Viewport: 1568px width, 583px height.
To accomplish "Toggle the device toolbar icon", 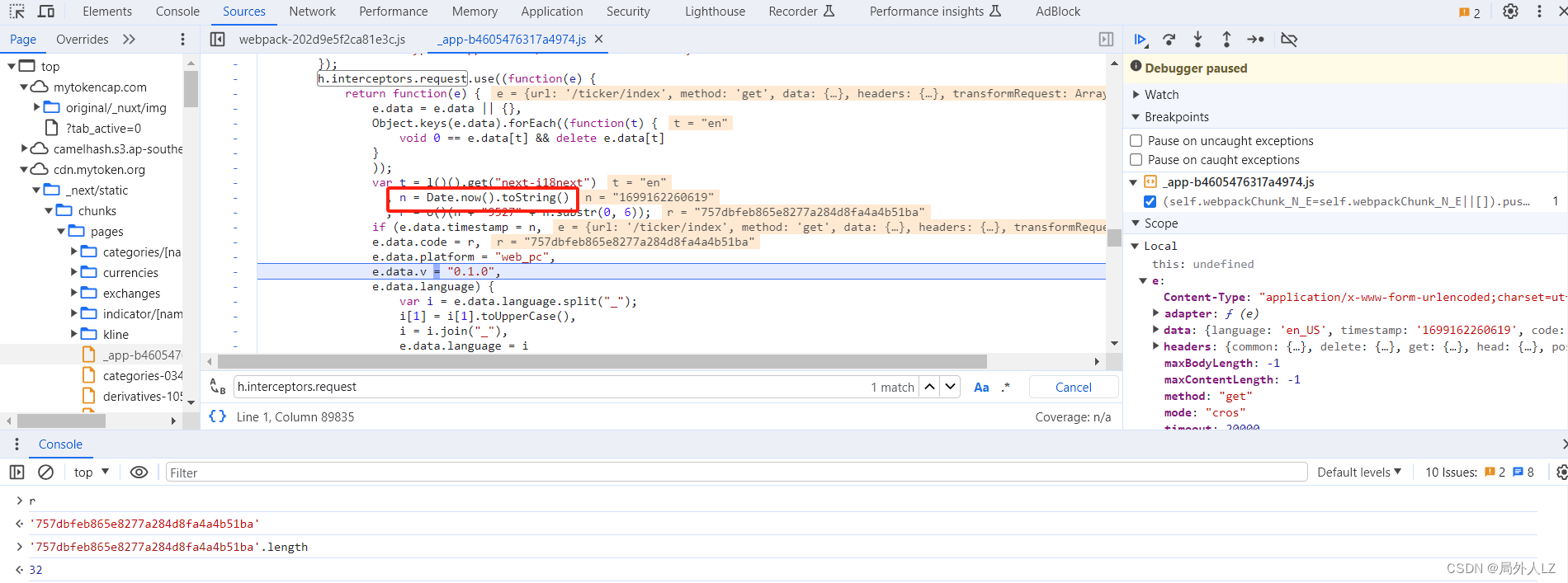I will point(46,12).
